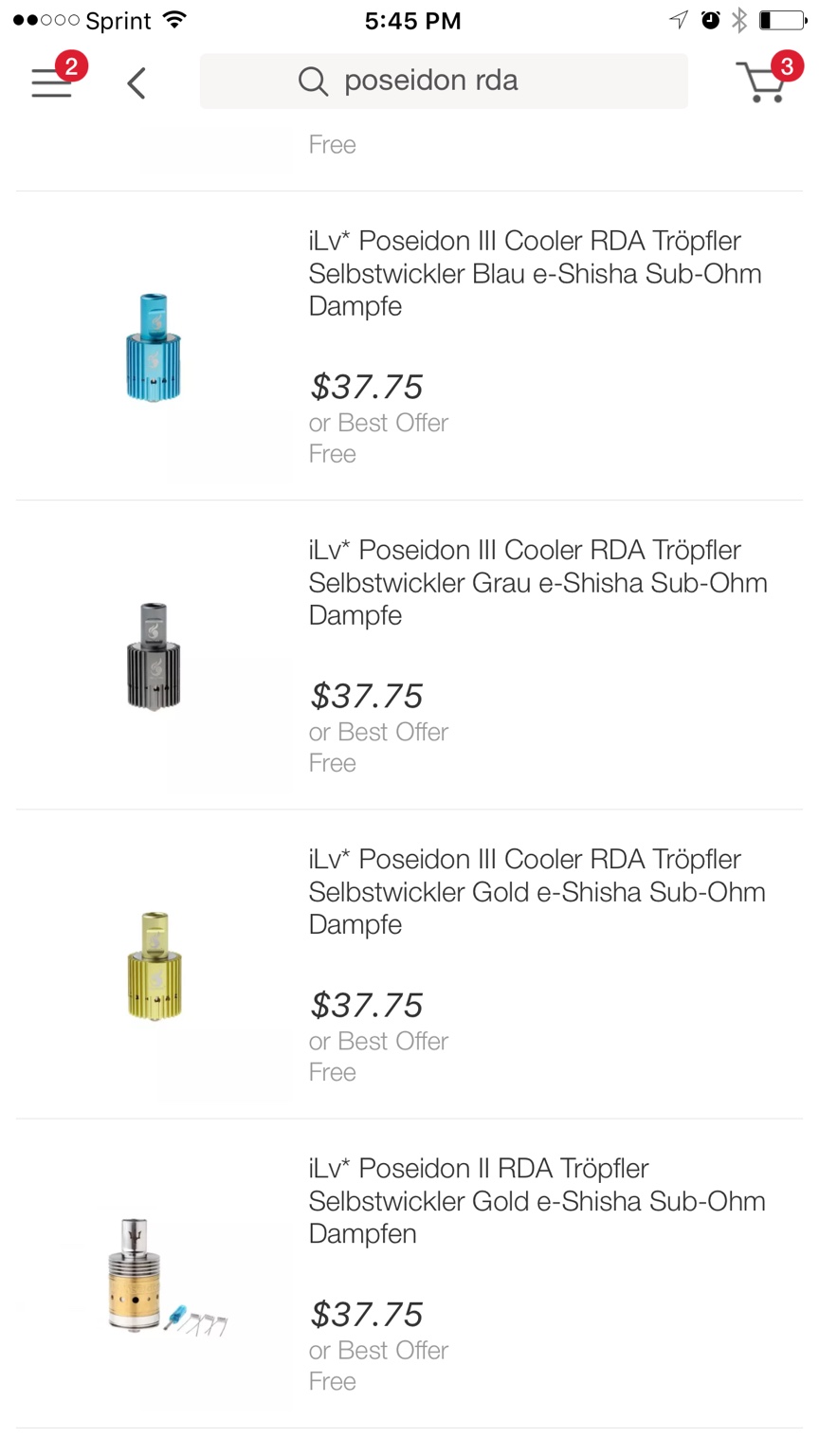Open the blue Poseidon III thumbnail

pyautogui.click(x=154, y=347)
